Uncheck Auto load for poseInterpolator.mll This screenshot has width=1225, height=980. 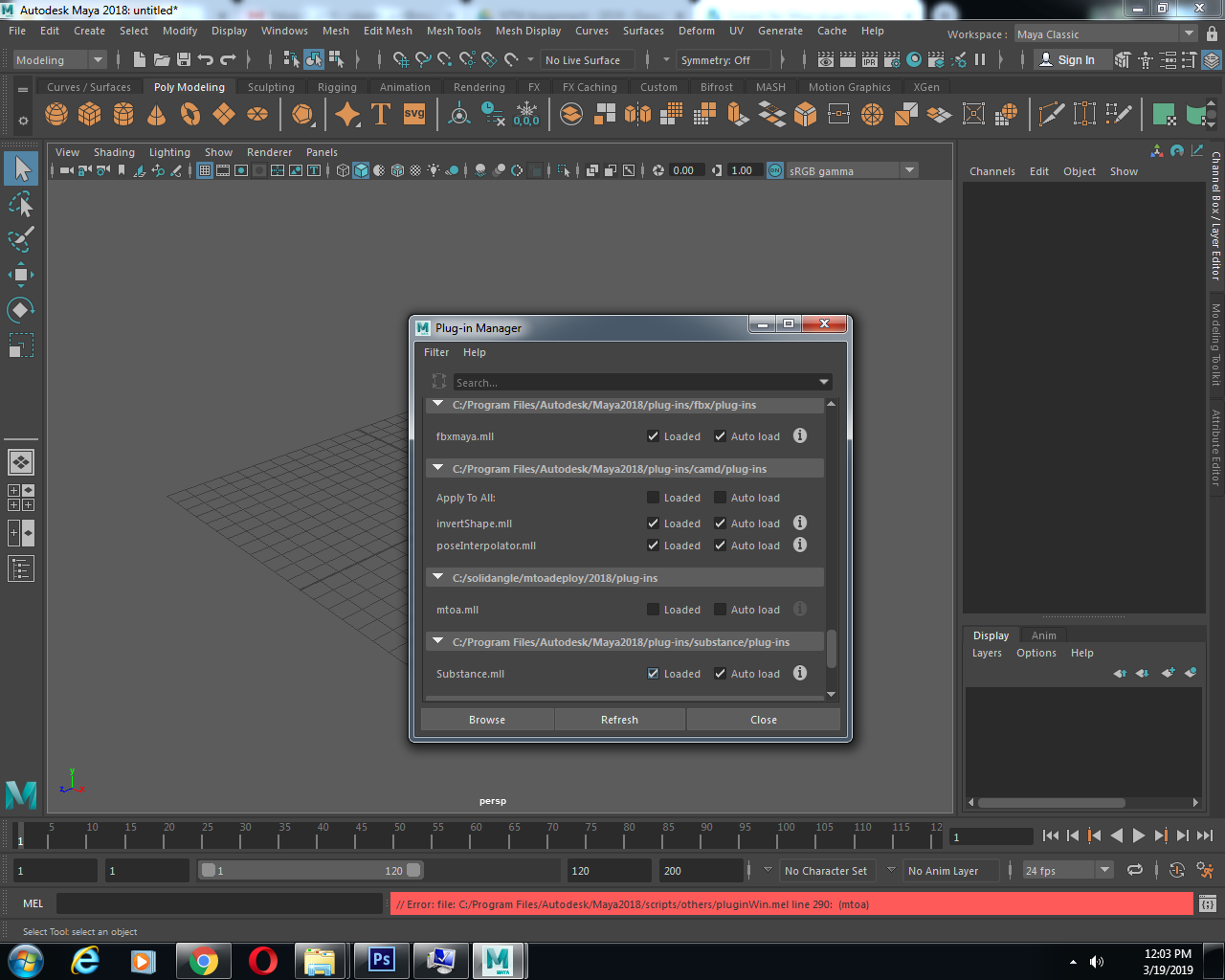click(x=720, y=546)
